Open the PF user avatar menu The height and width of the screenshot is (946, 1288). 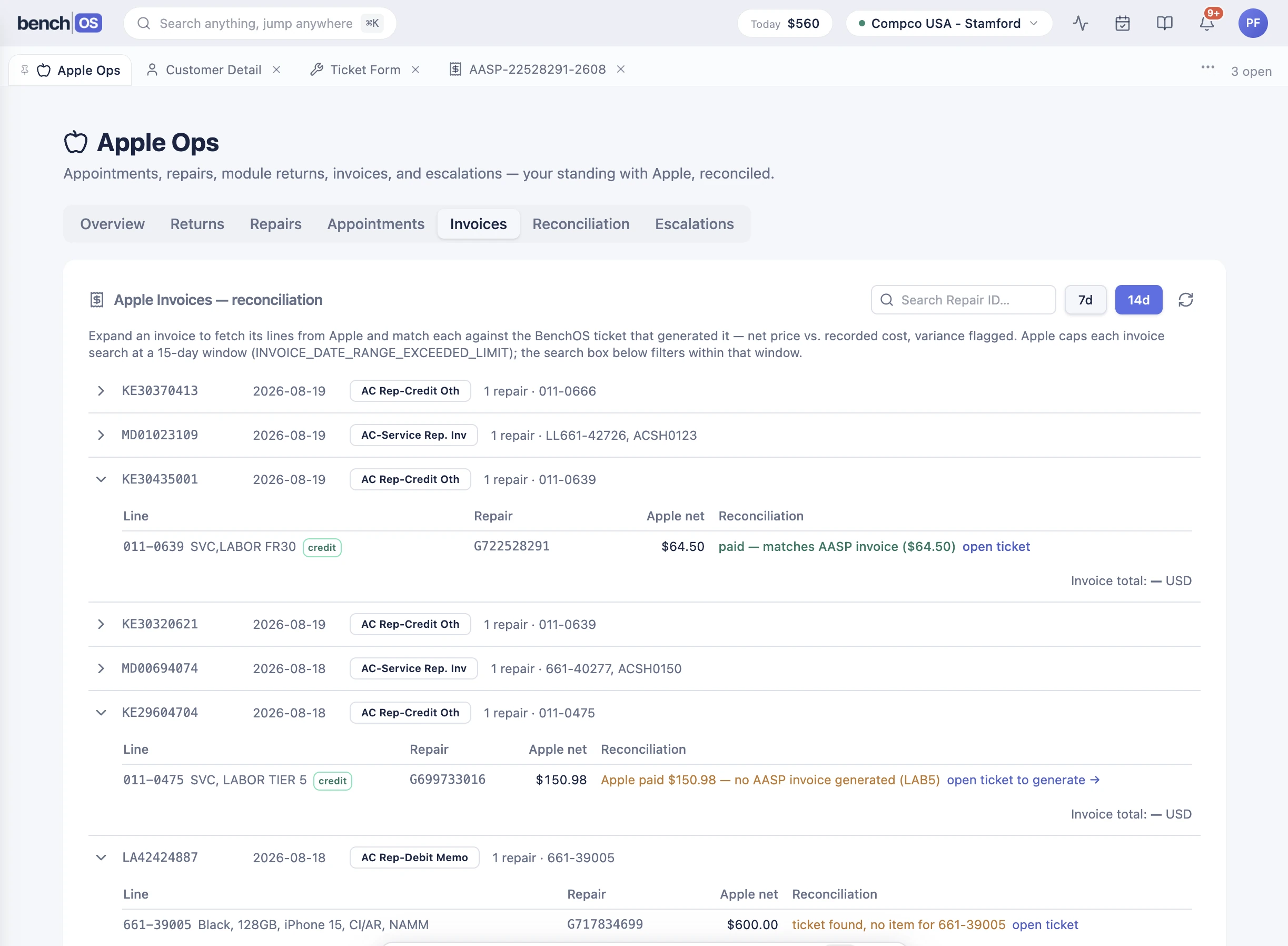[x=1253, y=24]
